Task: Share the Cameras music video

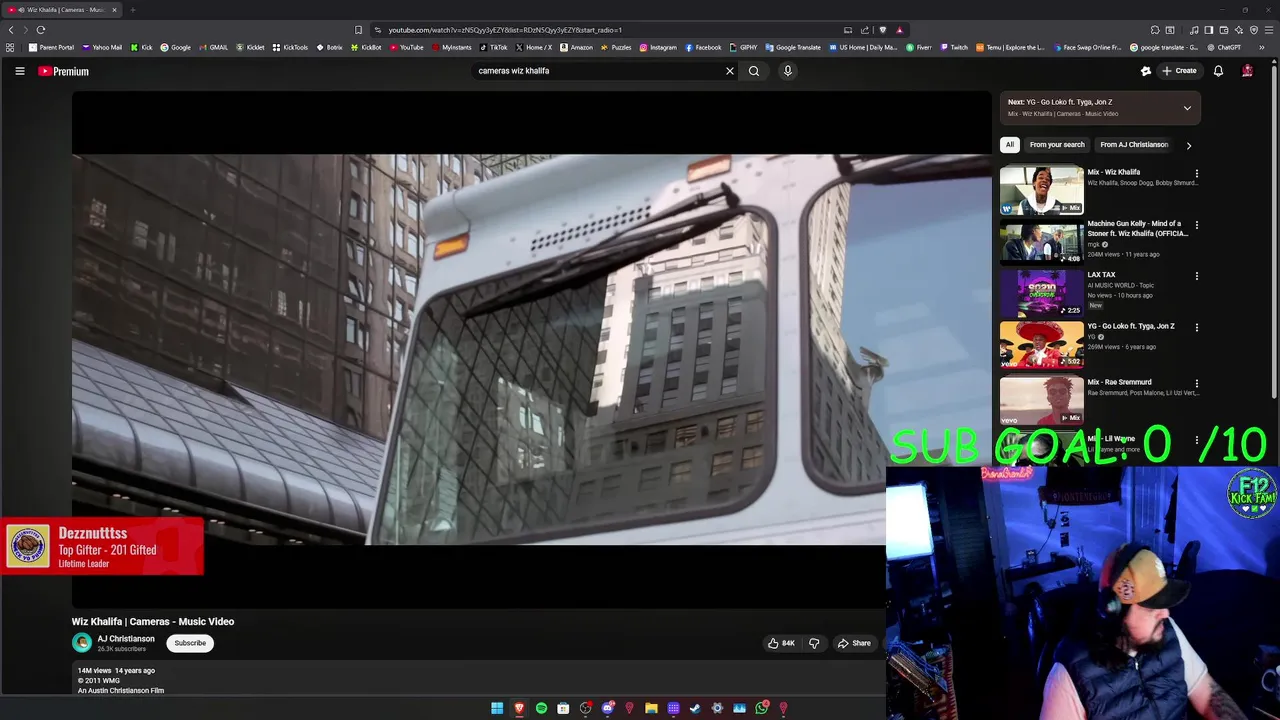Action: click(x=855, y=643)
